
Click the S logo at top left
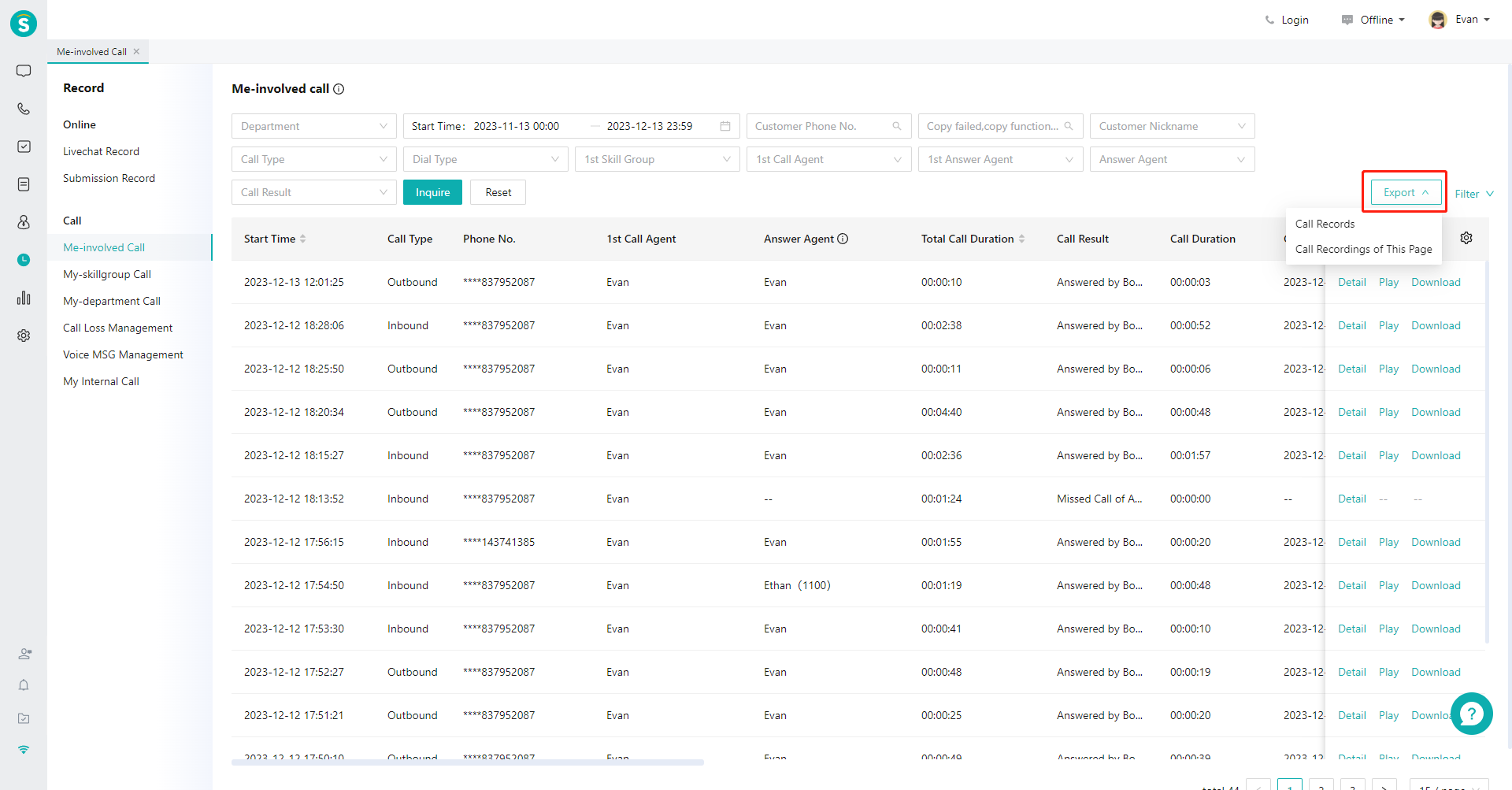click(x=24, y=24)
